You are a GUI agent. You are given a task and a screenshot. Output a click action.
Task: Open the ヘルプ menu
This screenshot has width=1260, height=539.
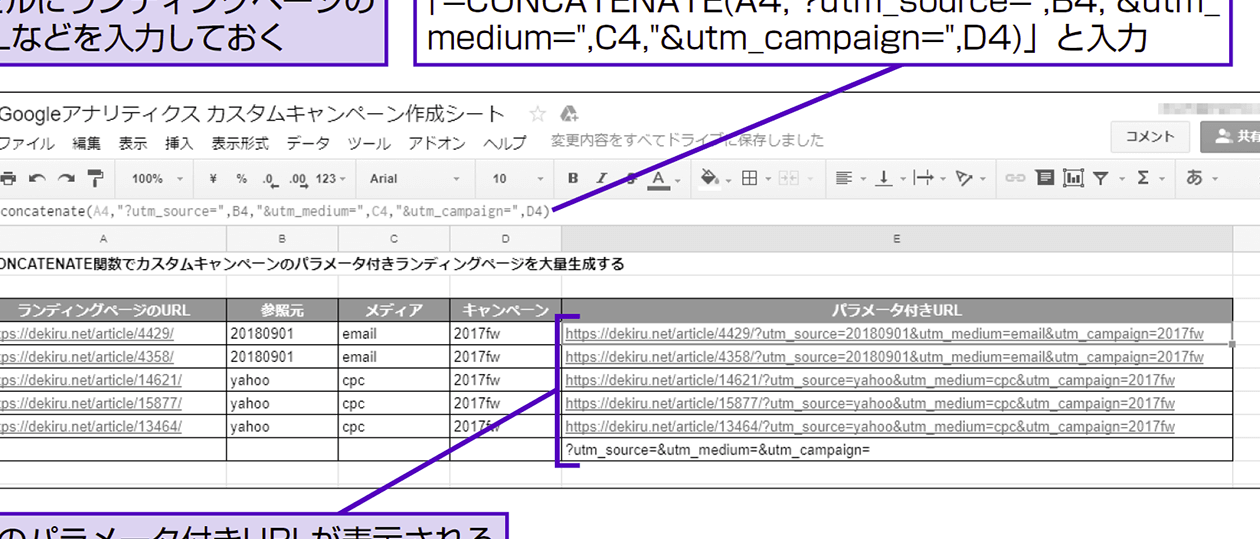[505, 143]
